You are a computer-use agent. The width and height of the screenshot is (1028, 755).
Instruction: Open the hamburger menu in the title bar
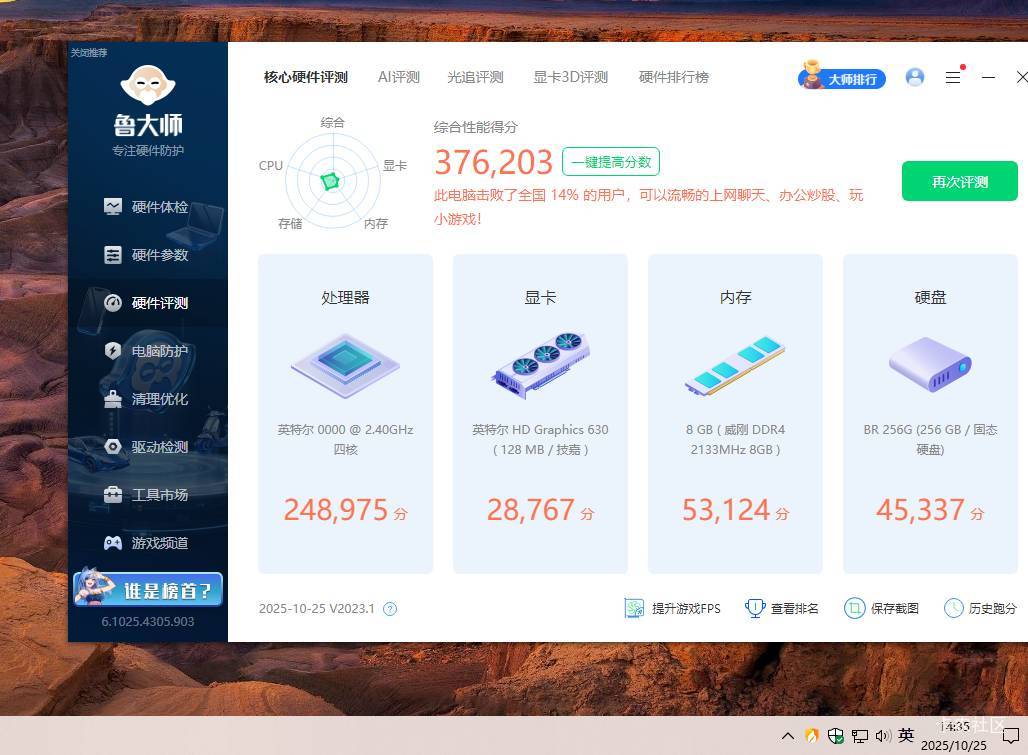(953, 77)
